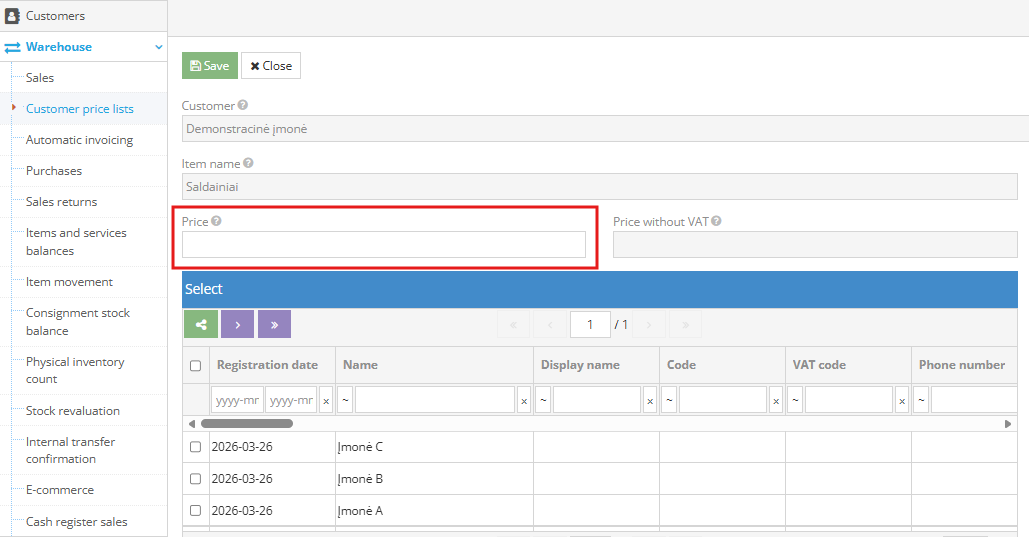
Task: Go to Stock revaluation menu item
Action: point(72,411)
